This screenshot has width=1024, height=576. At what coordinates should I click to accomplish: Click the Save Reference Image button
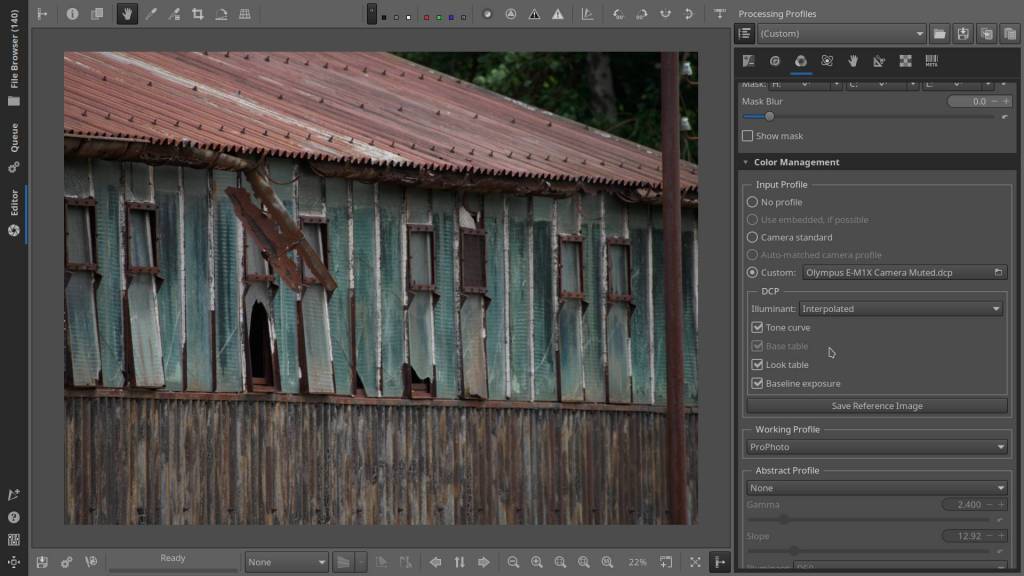876,406
